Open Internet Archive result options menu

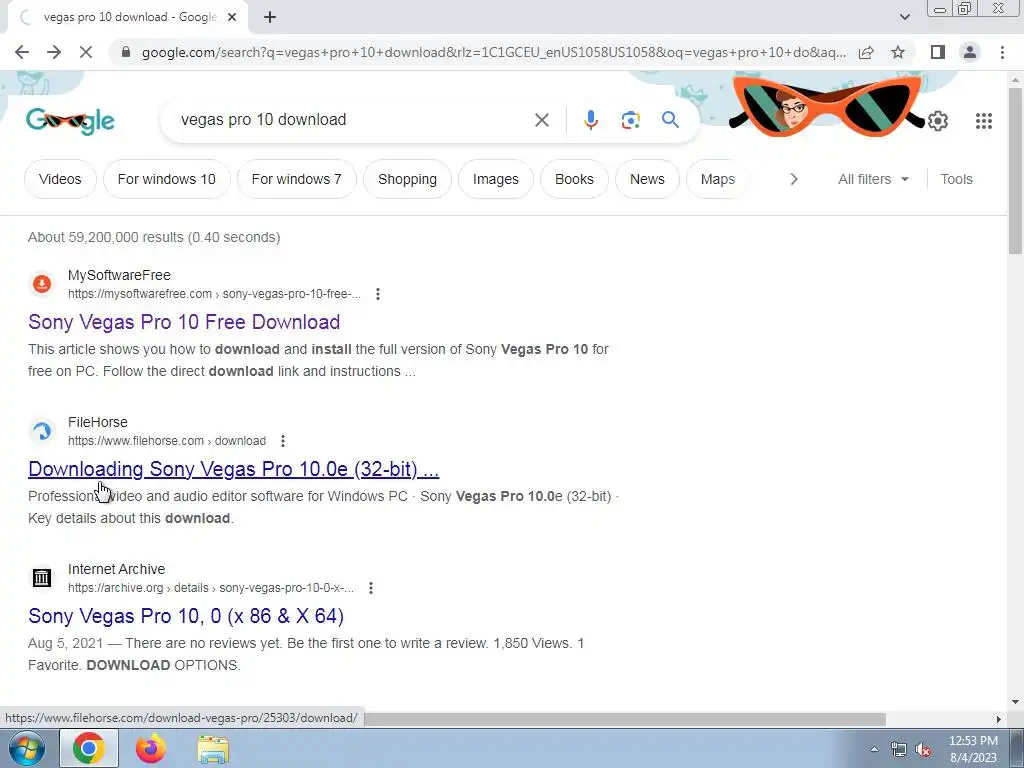tap(370, 588)
